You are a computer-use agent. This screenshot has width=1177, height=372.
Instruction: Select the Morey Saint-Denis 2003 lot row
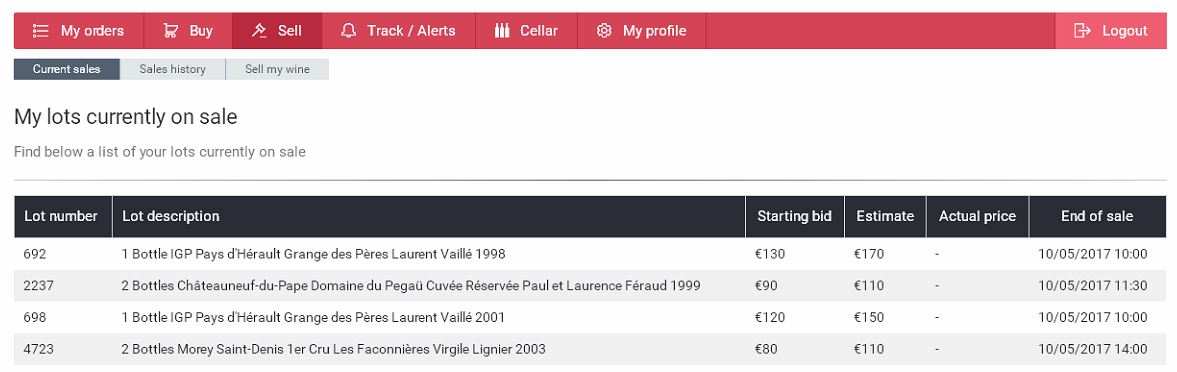[x=590, y=349]
